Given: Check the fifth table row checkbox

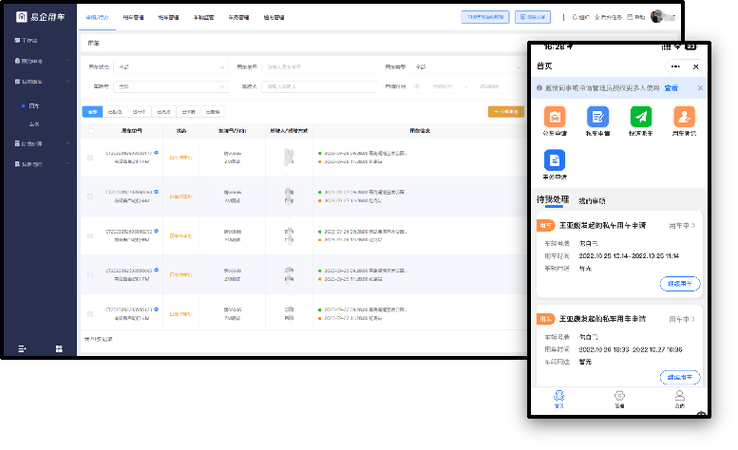Looking at the screenshot, I should click(90, 314).
